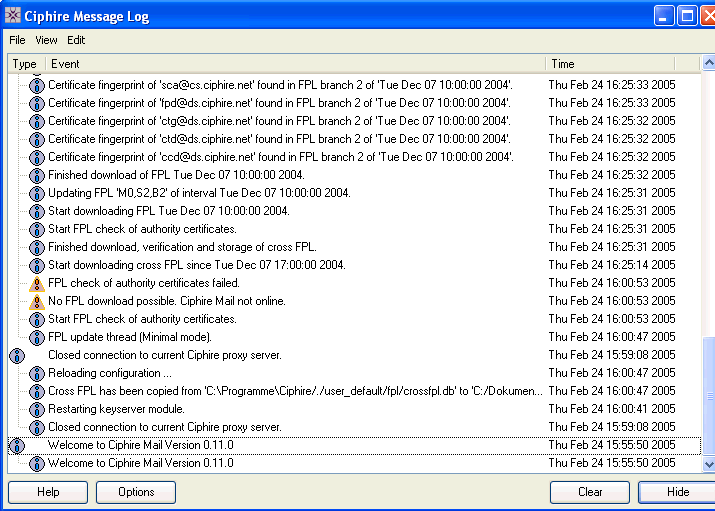
Task: Select text 'Restarting keyserver module.'
Action: (116, 409)
